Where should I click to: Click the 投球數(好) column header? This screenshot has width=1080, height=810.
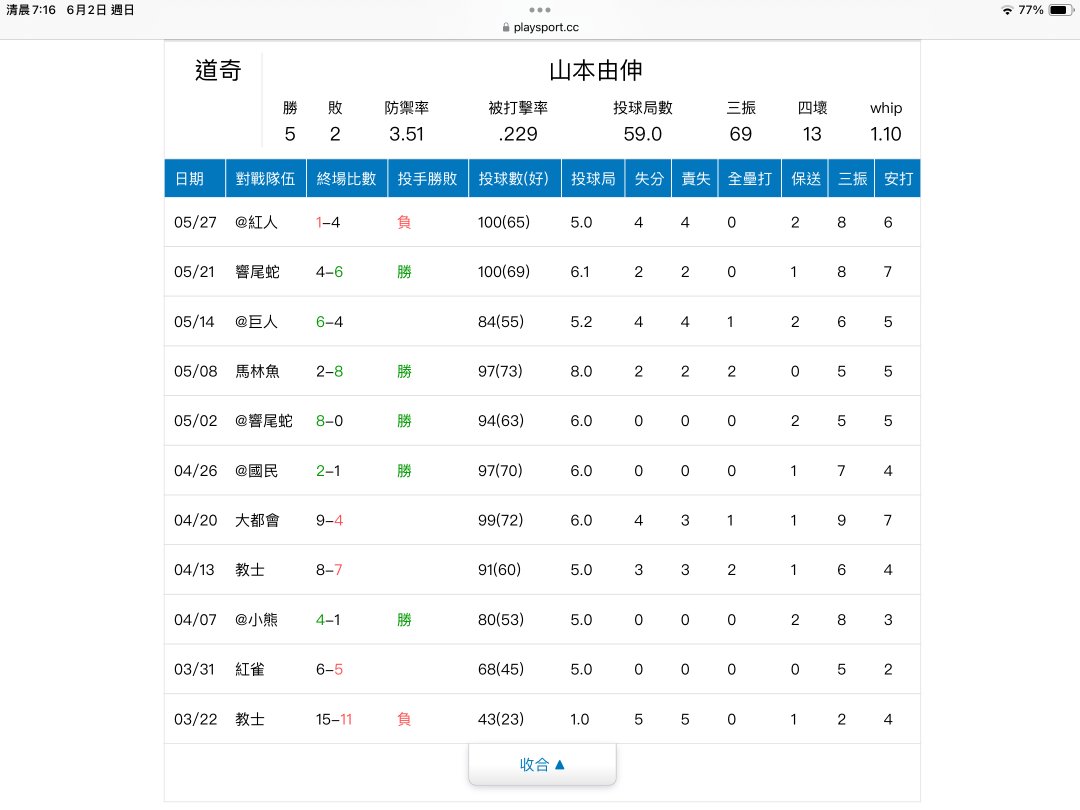[x=515, y=179]
